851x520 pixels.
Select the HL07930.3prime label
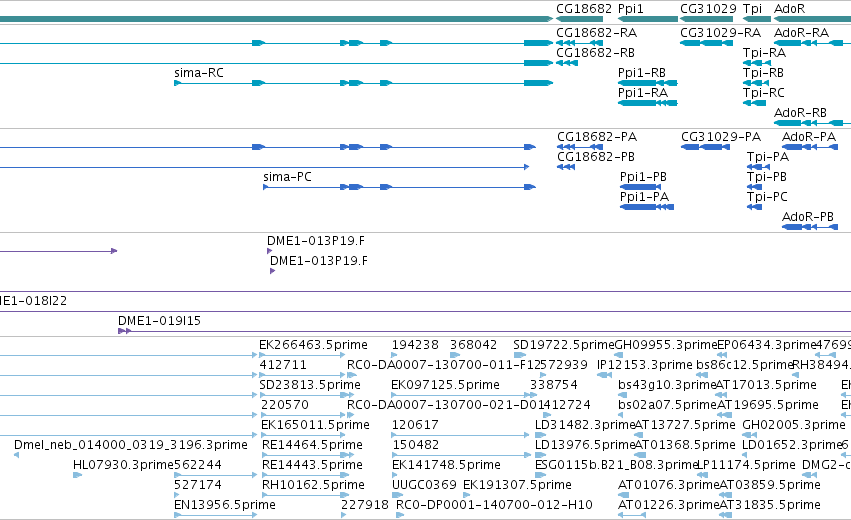point(123,465)
